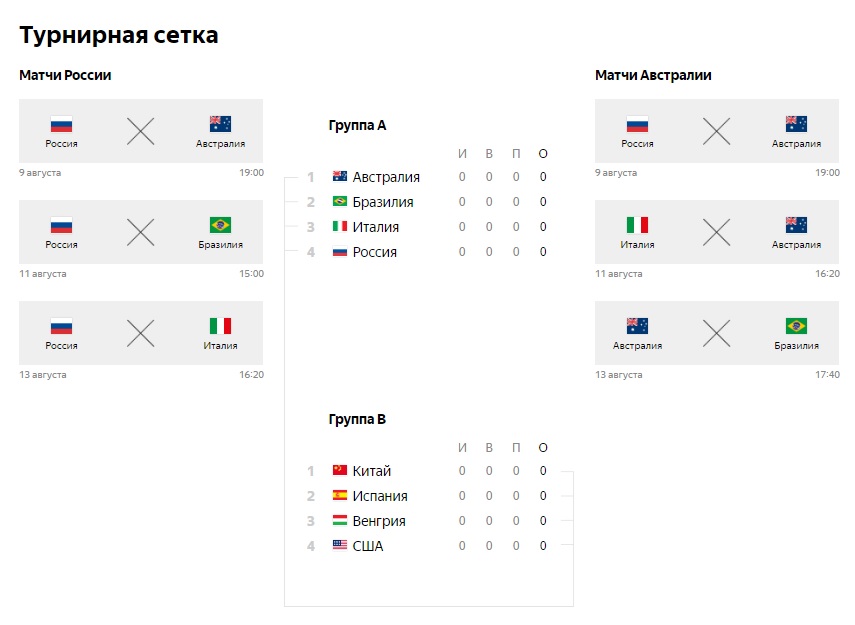This screenshot has width=855, height=625.
Task: Click Brazil flag in Россия–Бразилия match card
Action: [220, 225]
